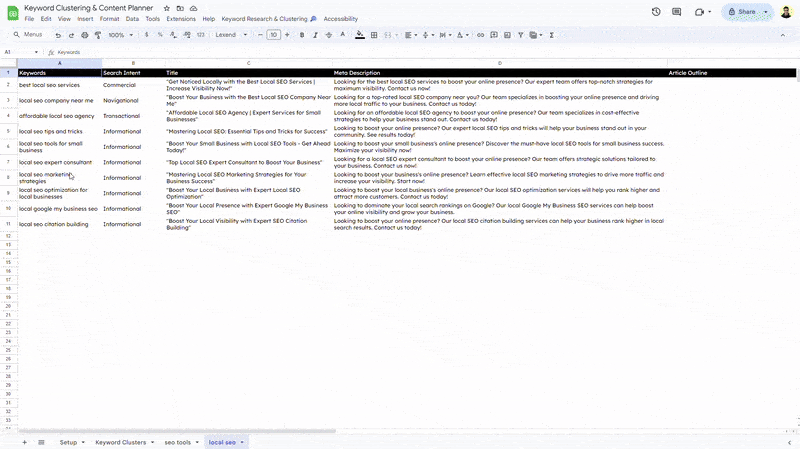Redo the last action
The height and width of the screenshot is (449, 800).
click(71, 35)
